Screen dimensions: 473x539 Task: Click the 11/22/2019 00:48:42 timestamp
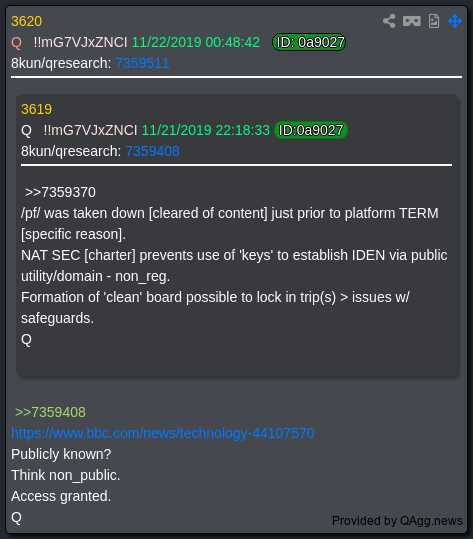[196, 42]
